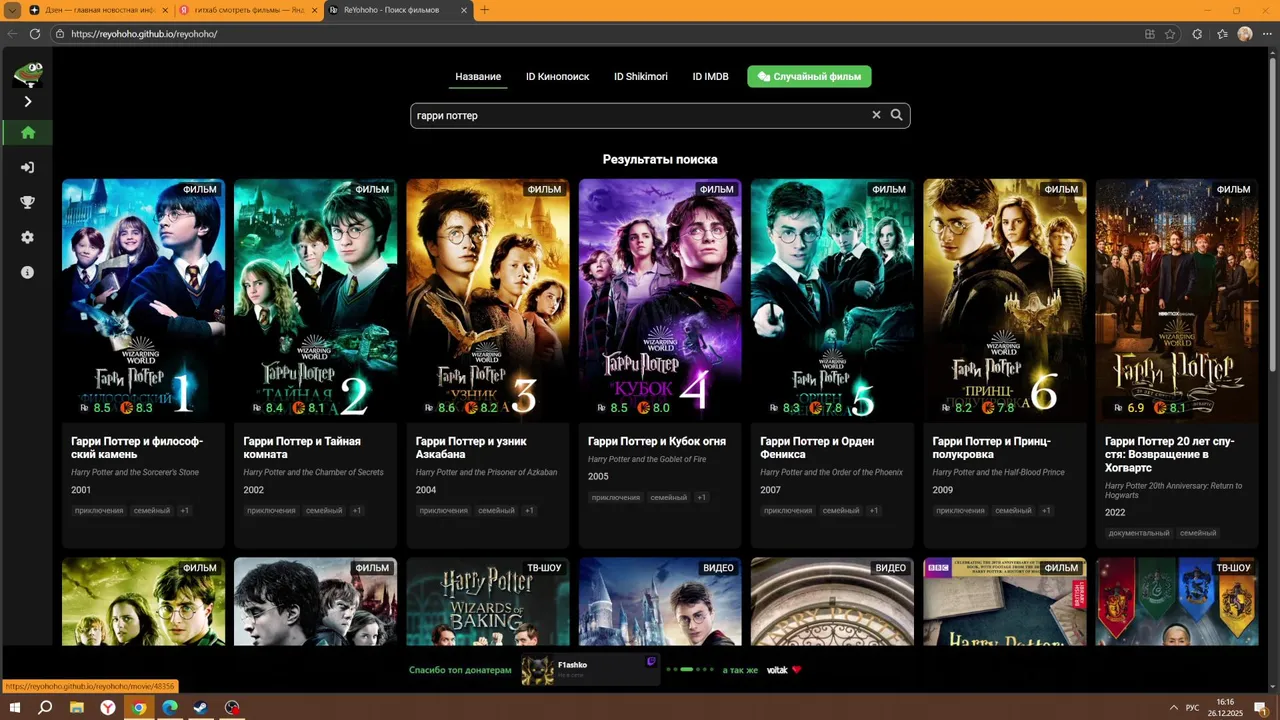
Task: Reload the page
Action: tap(35, 34)
